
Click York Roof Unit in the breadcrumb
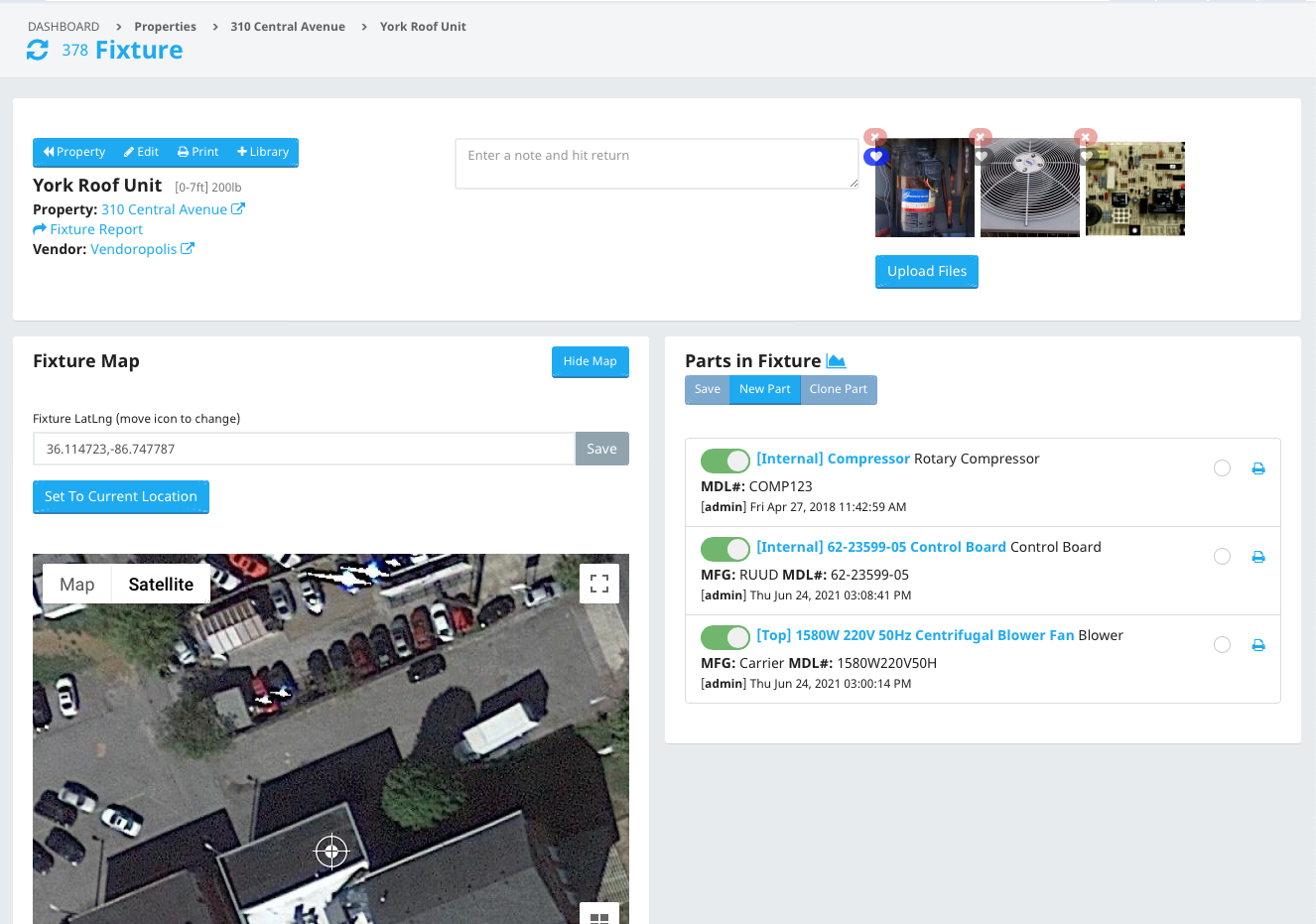[x=423, y=27]
